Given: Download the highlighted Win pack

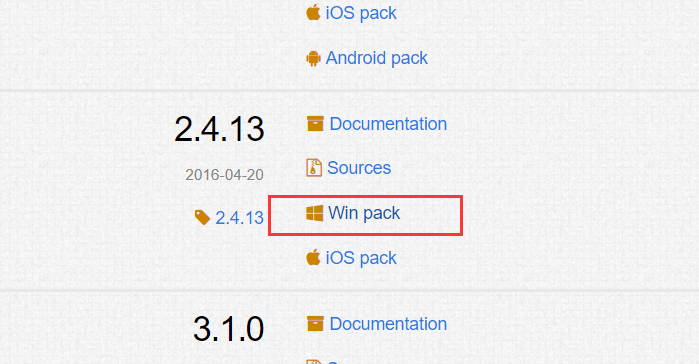Looking at the screenshot, I should click(x=364, y=213).
